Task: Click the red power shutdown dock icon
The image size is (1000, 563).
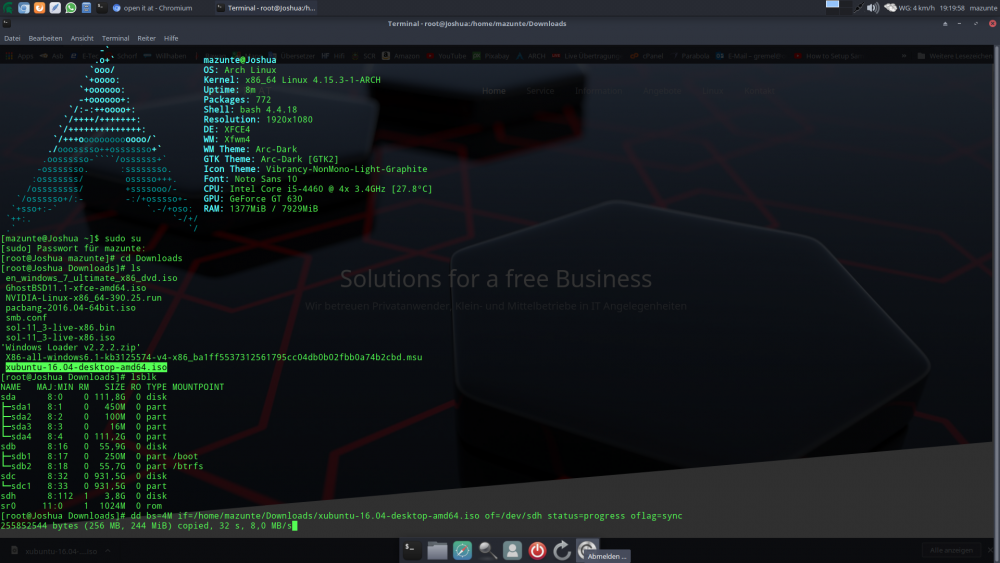Action: pos(537,550)
